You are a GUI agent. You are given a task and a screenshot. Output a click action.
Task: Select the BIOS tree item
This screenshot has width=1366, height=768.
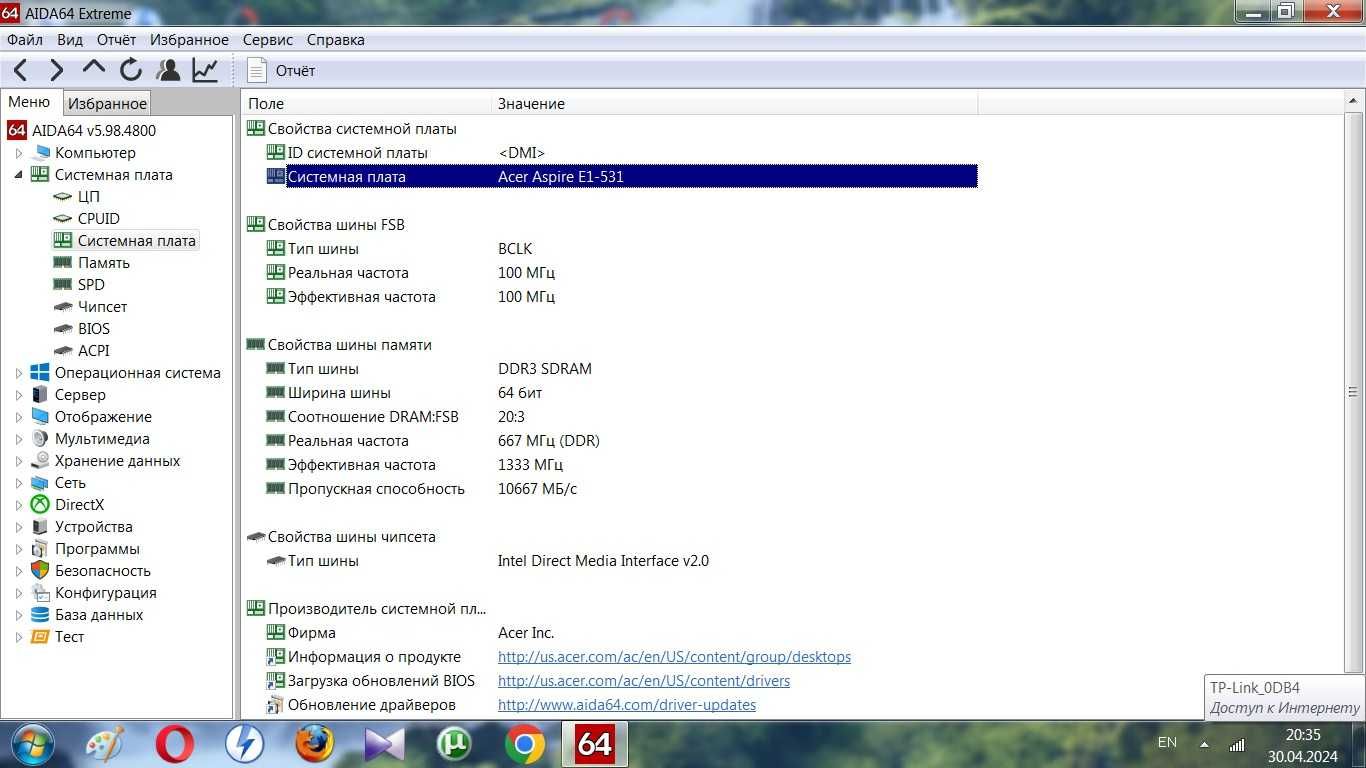click(94, 329)
